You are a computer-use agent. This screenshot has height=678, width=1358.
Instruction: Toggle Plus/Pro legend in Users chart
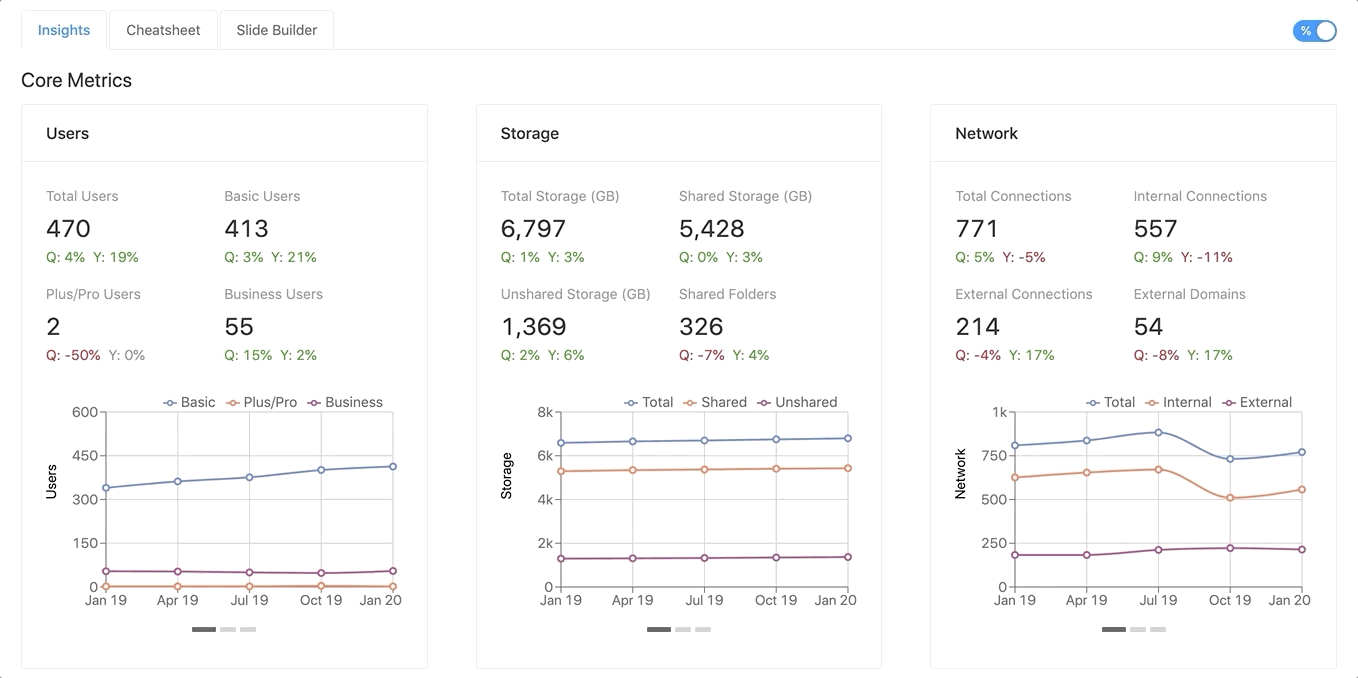click(261, 402)
